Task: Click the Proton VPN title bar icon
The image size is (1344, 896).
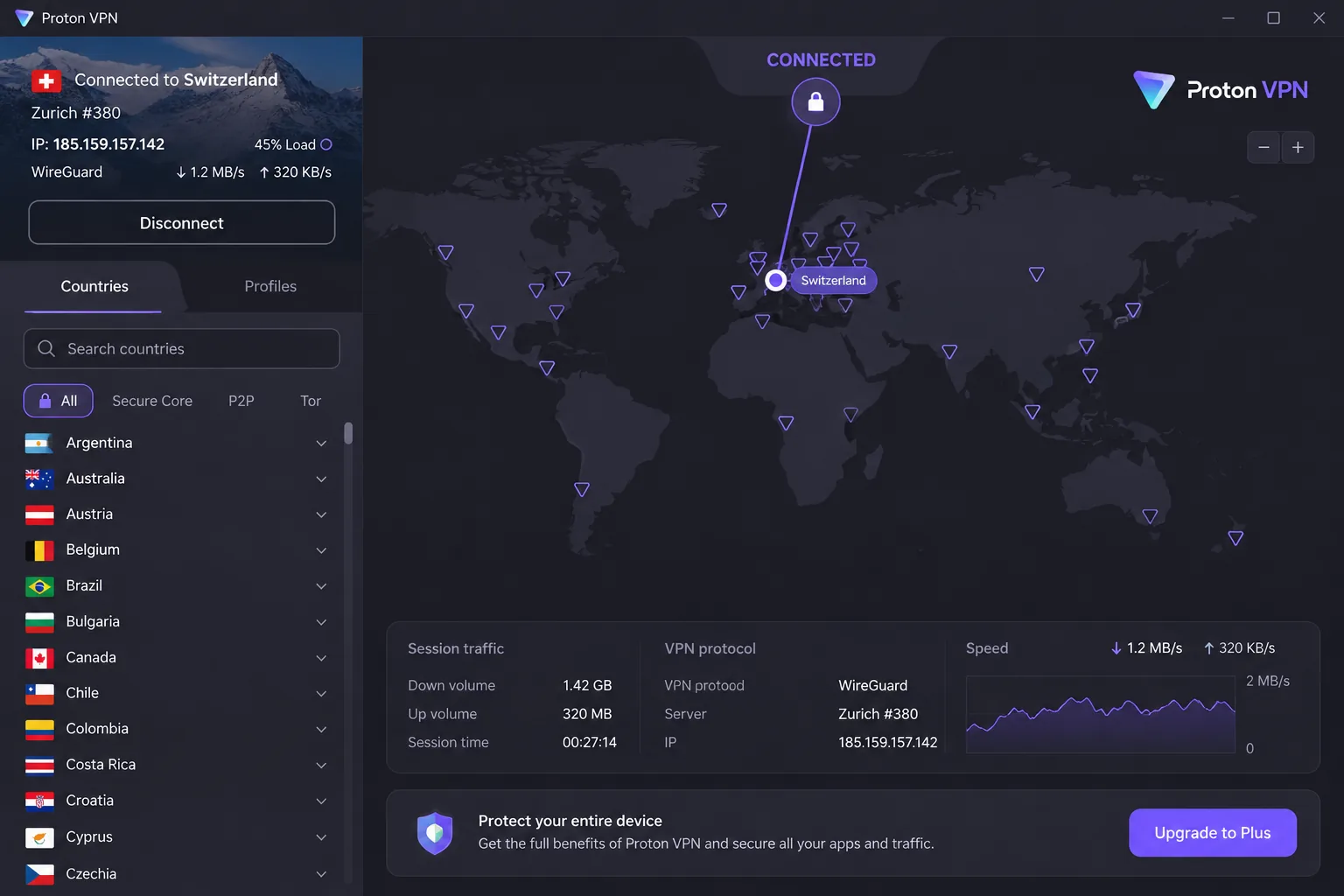Action: [24, 18]
